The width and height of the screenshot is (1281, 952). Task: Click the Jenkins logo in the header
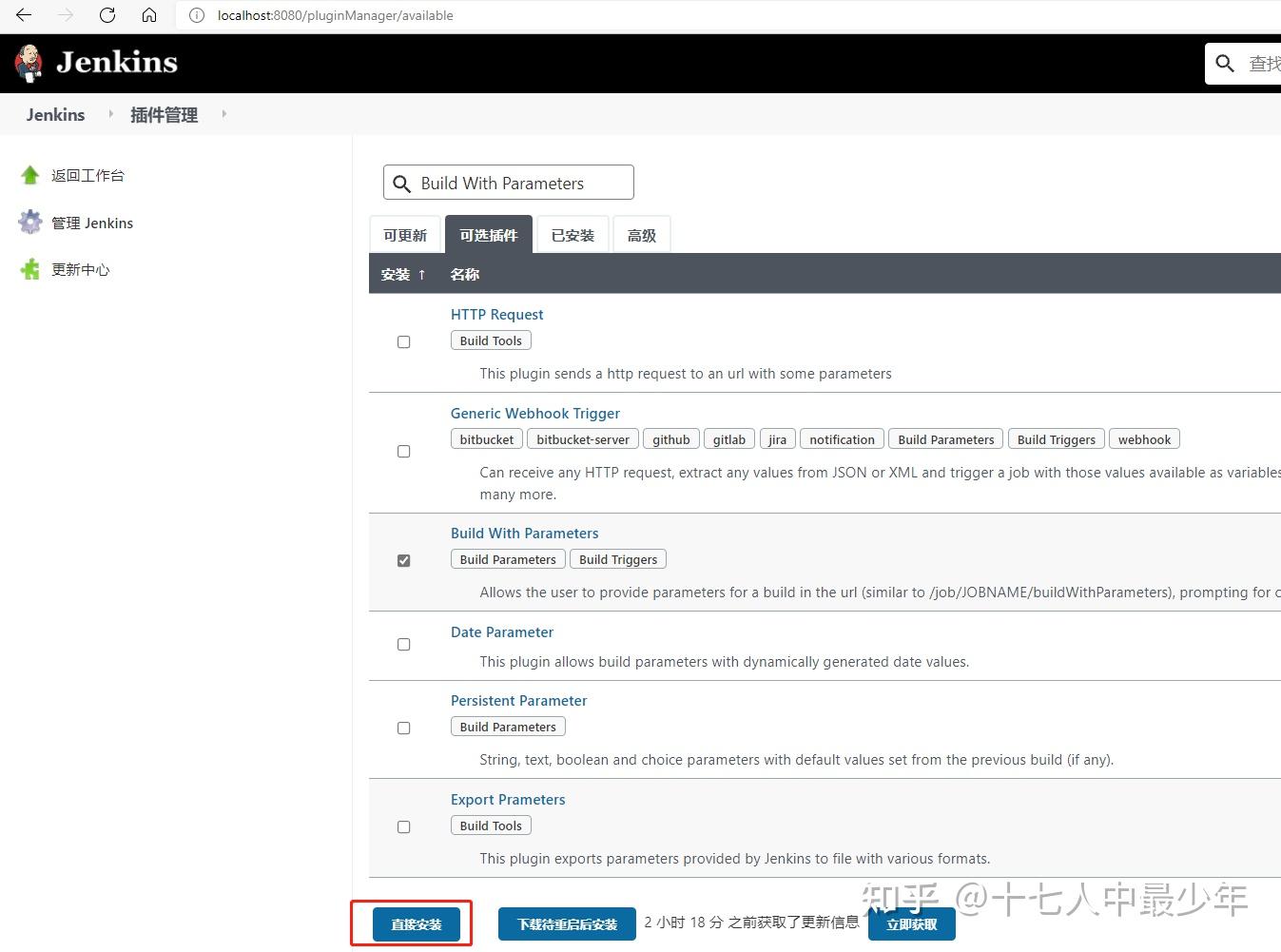(x=95, y=61)
